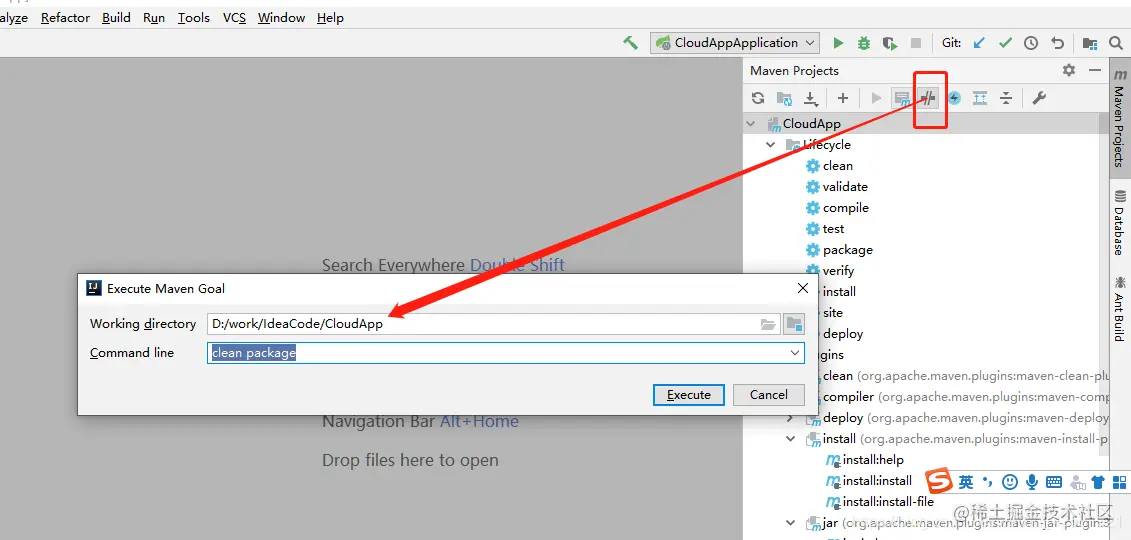Viewport: 1131px width, 540px height.
Task: Click Show Dependencies diagram icon
Action: click(980, 98)
